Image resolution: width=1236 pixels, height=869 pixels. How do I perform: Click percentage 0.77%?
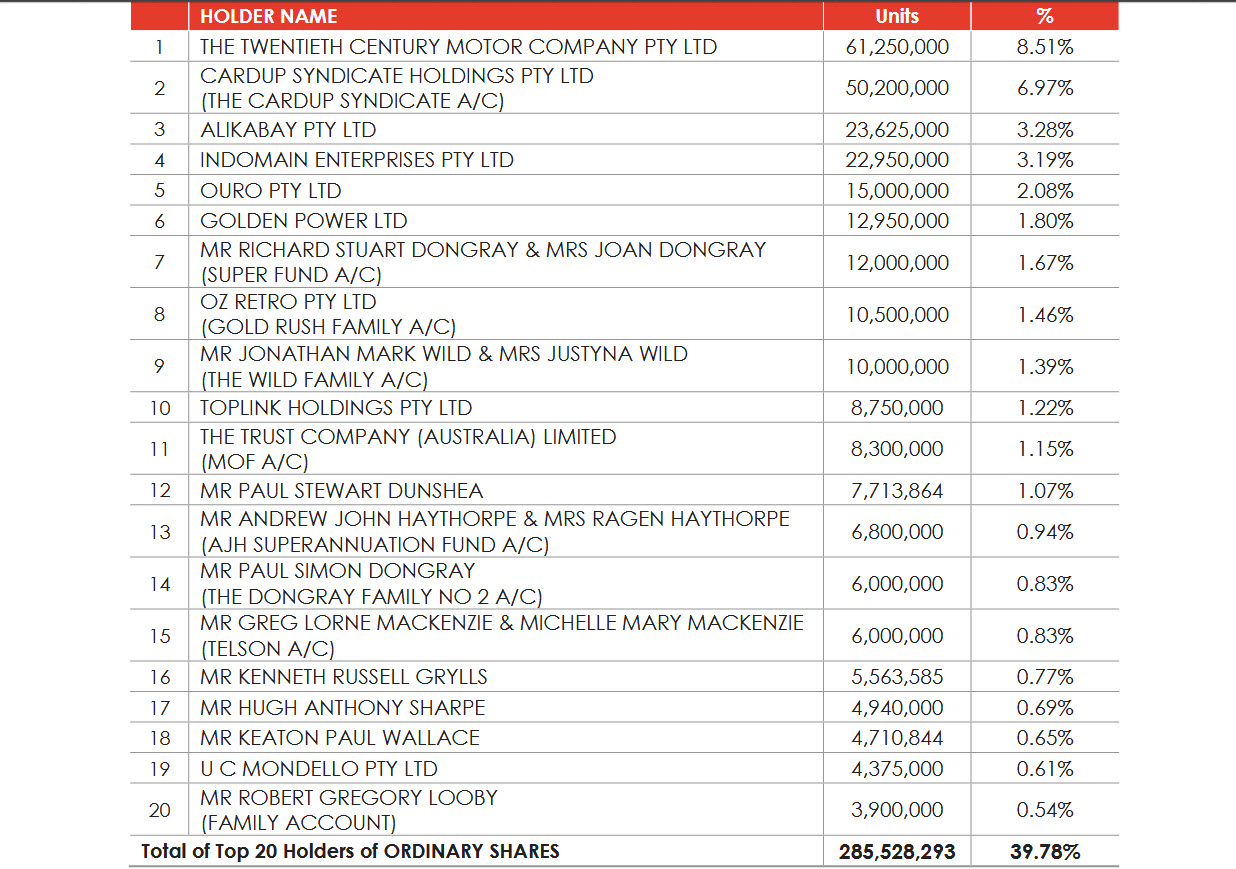click(x=1045, y=677)
